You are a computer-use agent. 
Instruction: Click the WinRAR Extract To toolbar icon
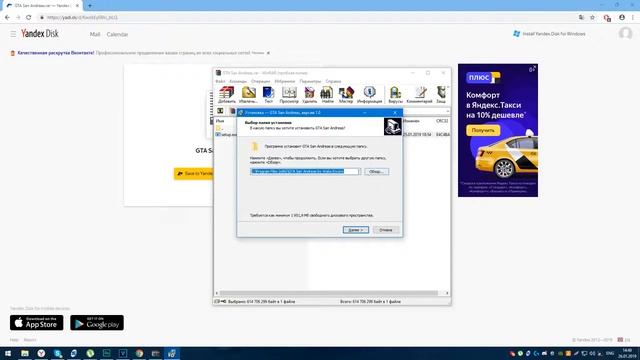248,95
